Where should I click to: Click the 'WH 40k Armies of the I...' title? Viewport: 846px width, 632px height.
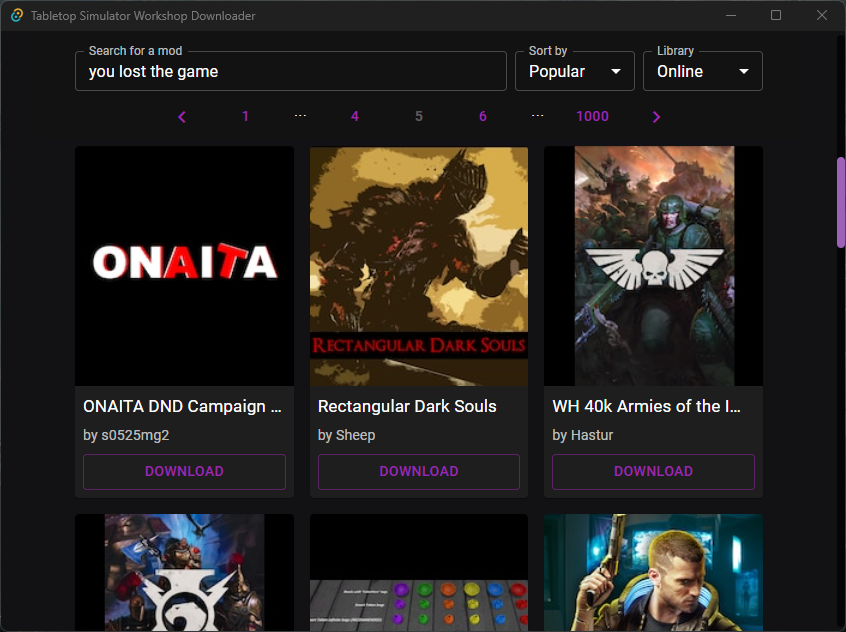(x=646, y=406)
